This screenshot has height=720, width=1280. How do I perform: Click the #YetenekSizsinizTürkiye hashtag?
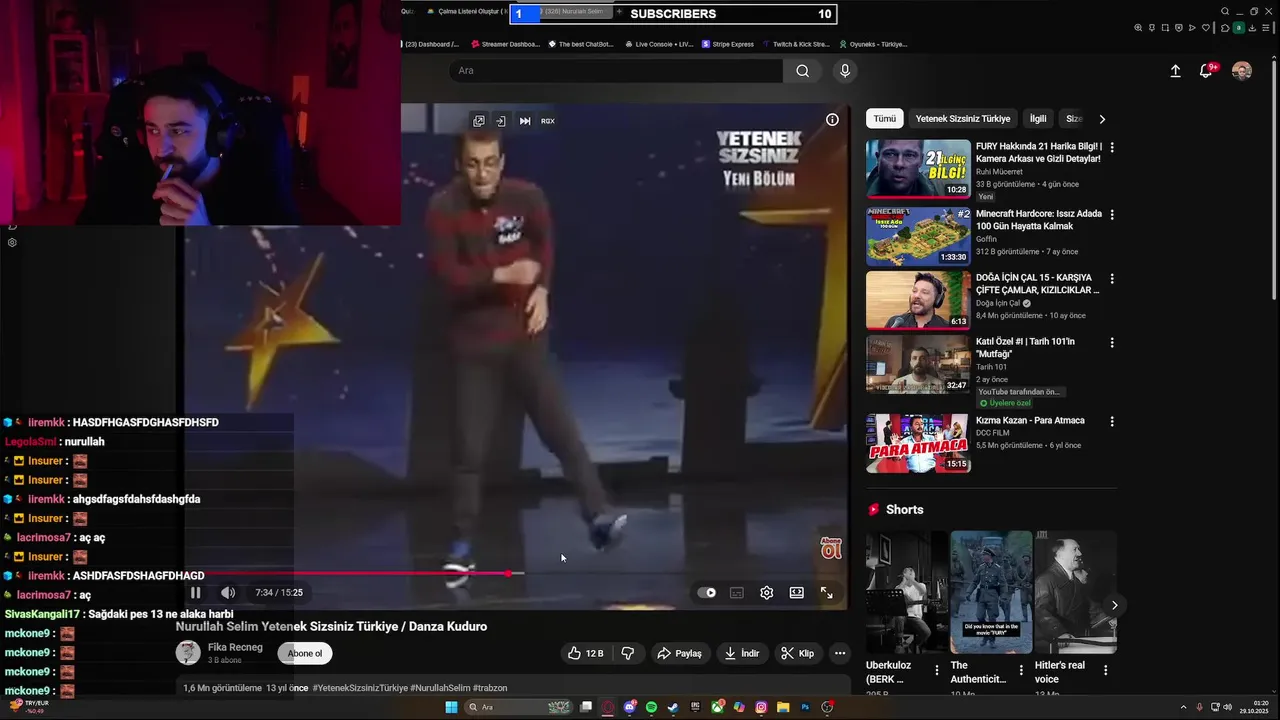360,688
